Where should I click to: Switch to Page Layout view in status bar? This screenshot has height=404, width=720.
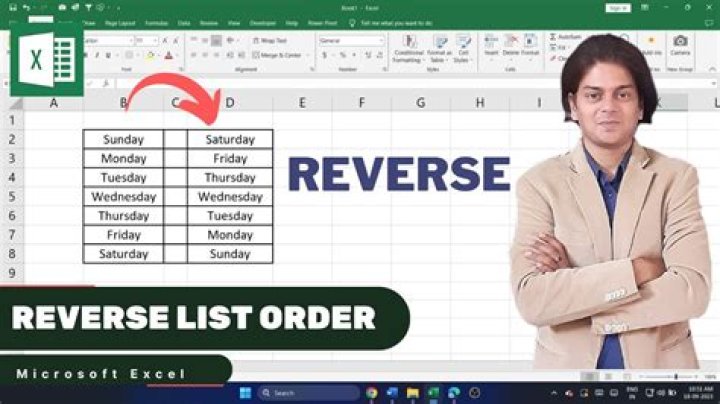coord(608,377)
